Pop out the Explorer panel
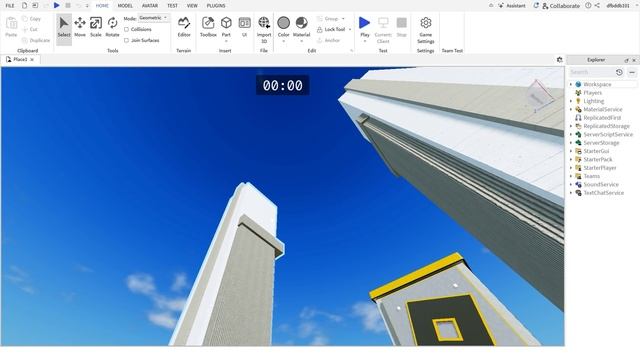 [x=627, y=60]
